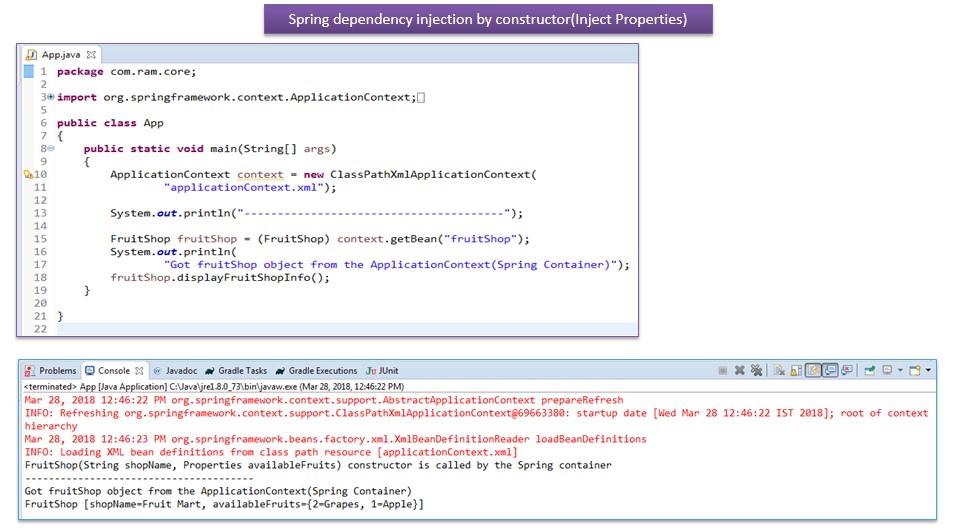Open the Gradle Tasks tab
Image resolution: width=960 pixels, height=528 pixels.
coord(236,371)
